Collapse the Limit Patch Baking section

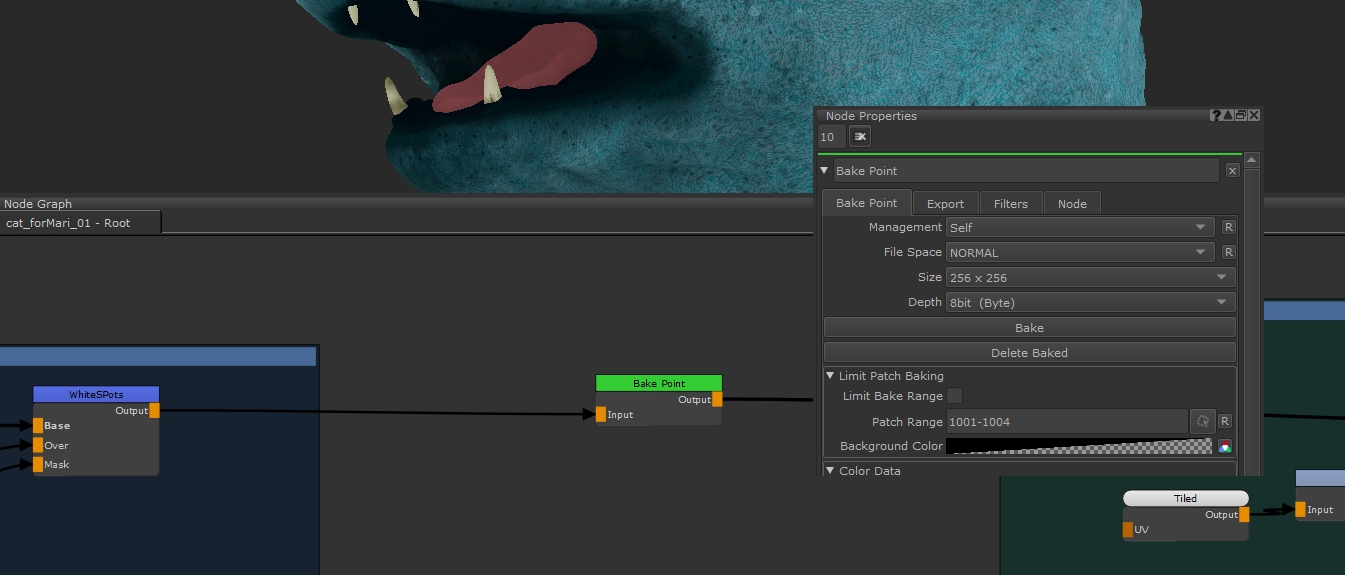tap(830, 376)
